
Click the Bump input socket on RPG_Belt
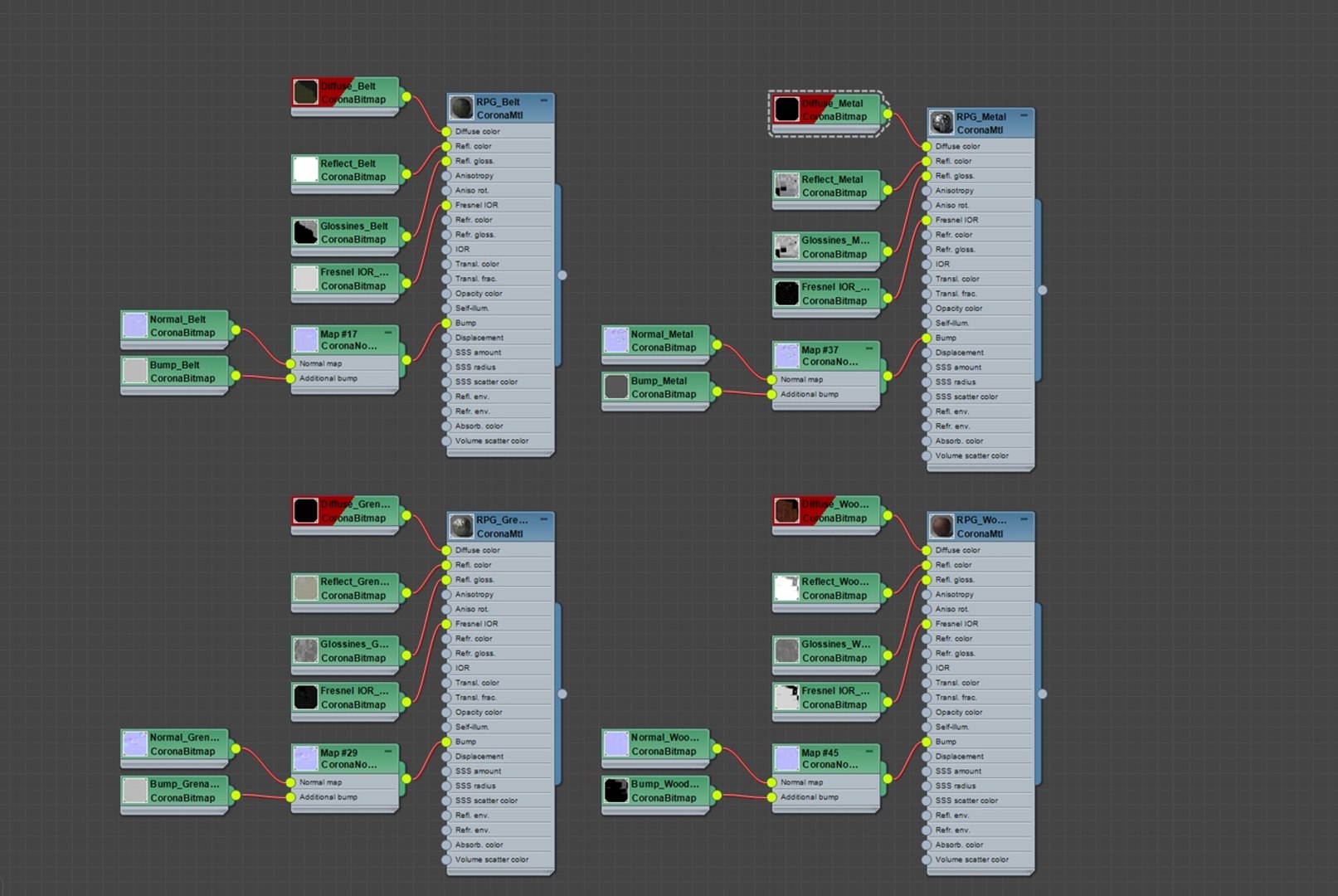tap(446, 323)
